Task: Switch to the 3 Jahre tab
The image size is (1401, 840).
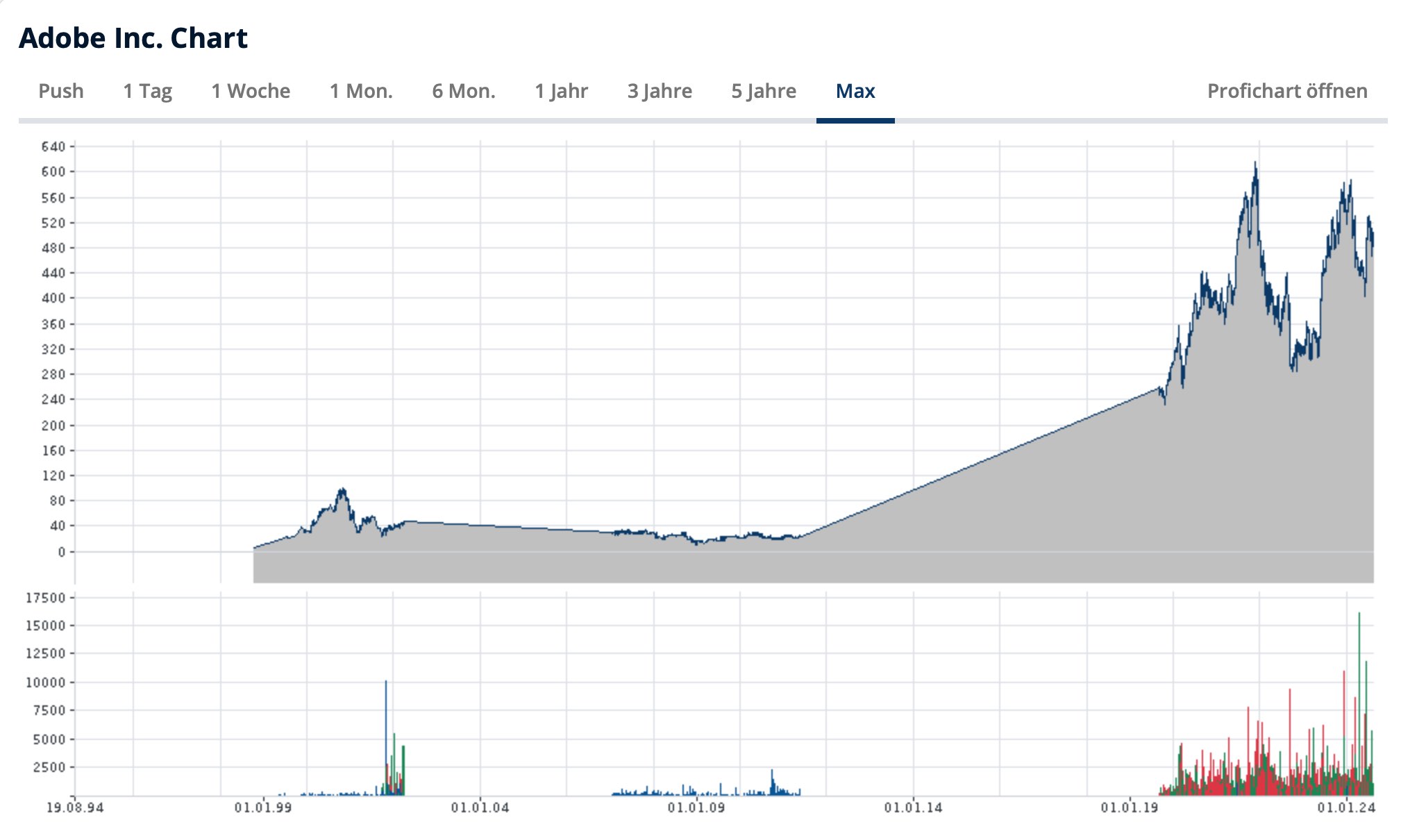Action: tap(660, 91)
